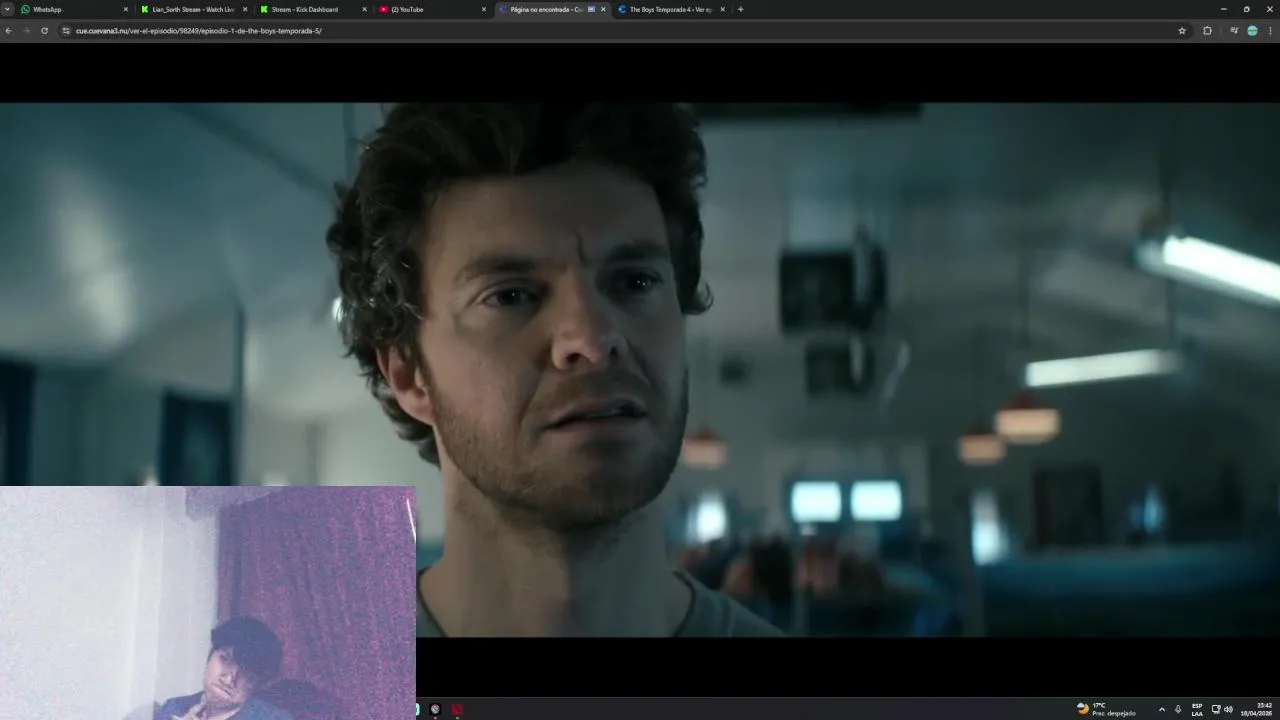Screen dimensions: 1280x720
Task: Click the microphone tray icon
Action: 1178,709
